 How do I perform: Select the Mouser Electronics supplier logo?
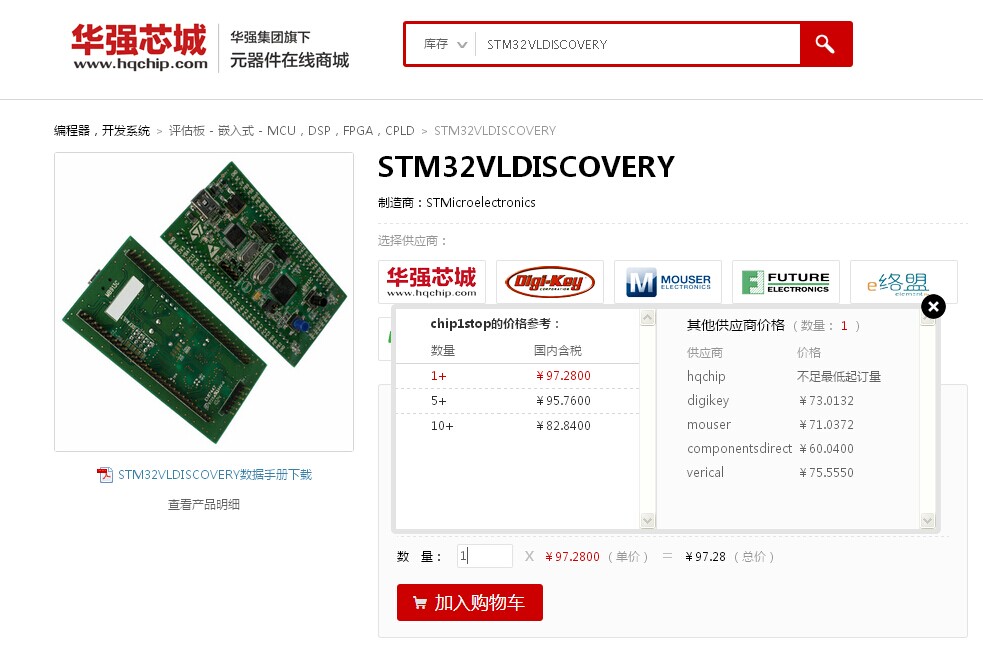point(668,282)
